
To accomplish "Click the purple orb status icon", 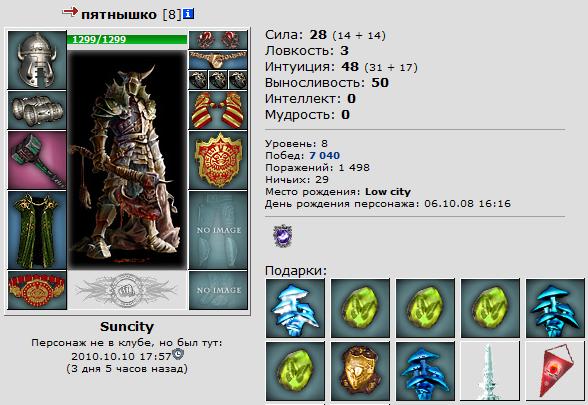I will (x=282, y=236).
